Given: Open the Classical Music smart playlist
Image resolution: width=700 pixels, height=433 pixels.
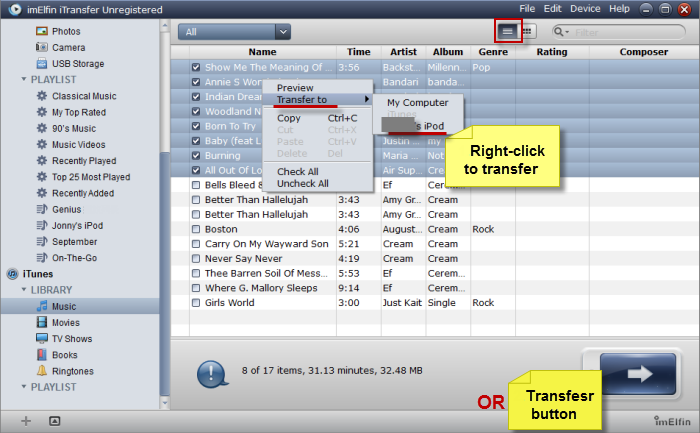Looking at the screenshot, I should pyautogui.click(x=84, y=96).
